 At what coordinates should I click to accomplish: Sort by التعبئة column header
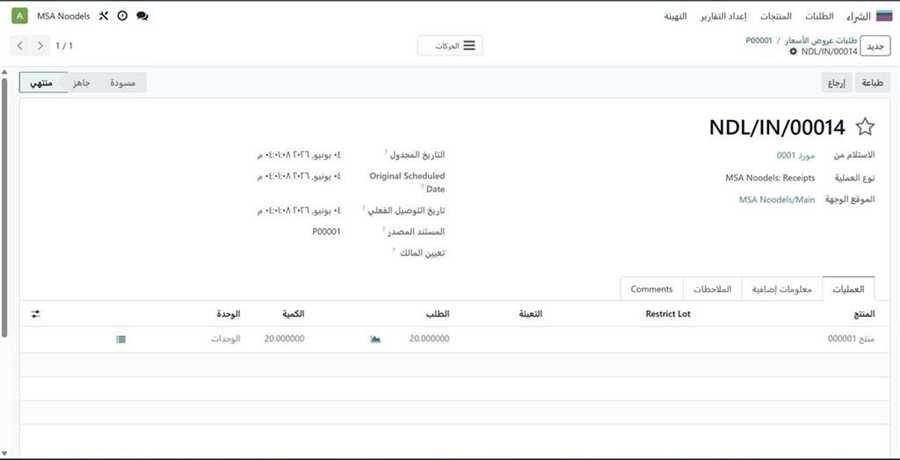pos(530,314)
